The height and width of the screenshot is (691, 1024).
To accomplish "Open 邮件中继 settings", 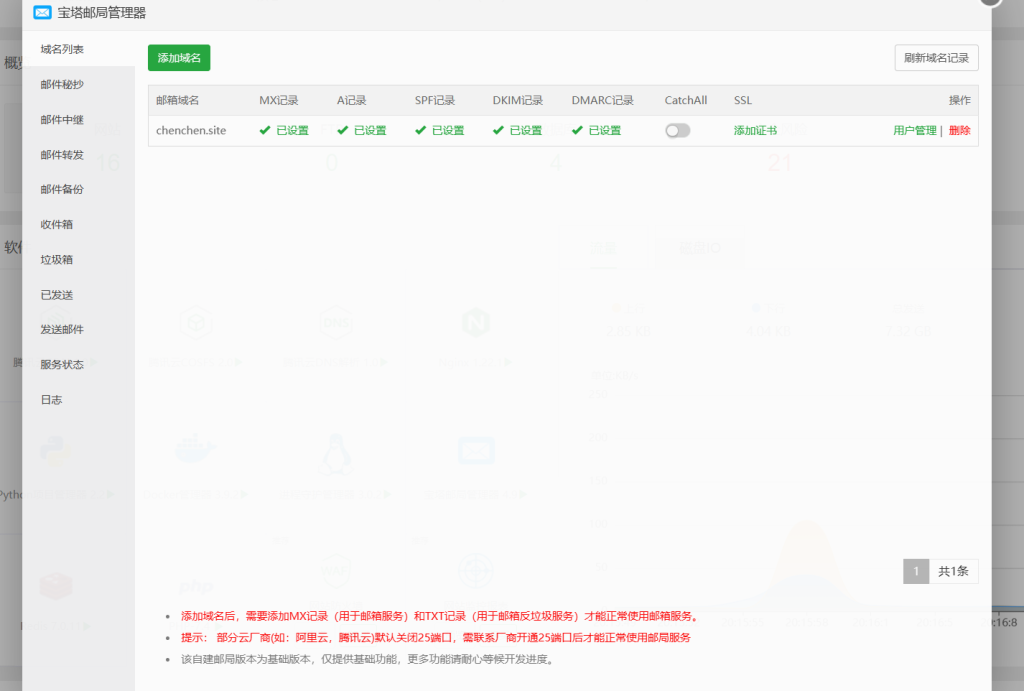I will point(62,120).
